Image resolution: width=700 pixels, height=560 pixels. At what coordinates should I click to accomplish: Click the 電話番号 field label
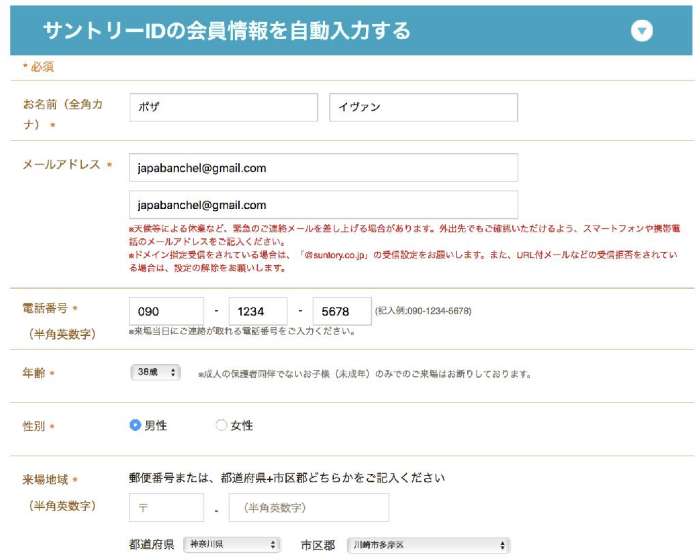tap(45, 309)
